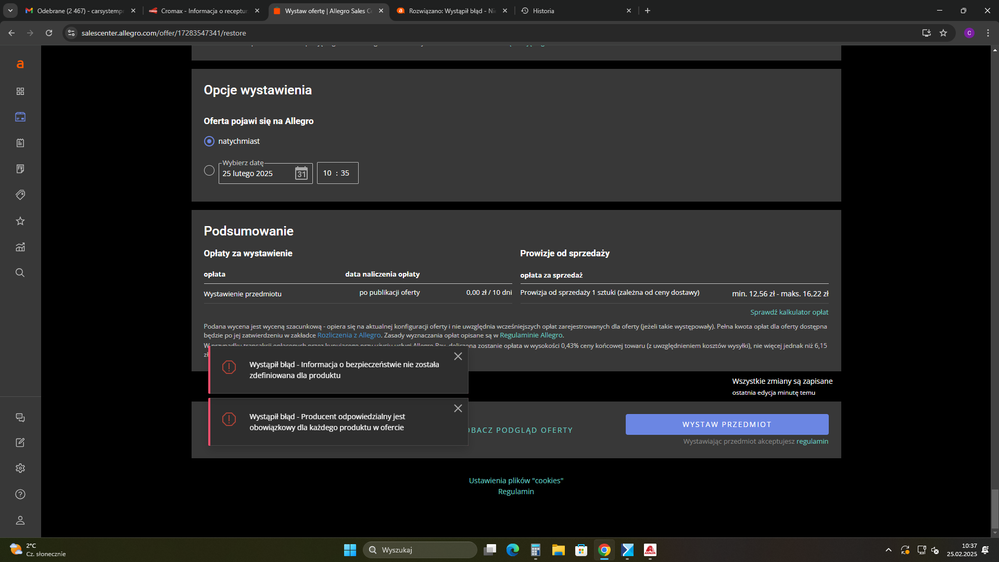Click the WYSTAW PRZEDMIOT button
The width and height of the screenshot is (999, 562).
(x=727, y=424)
